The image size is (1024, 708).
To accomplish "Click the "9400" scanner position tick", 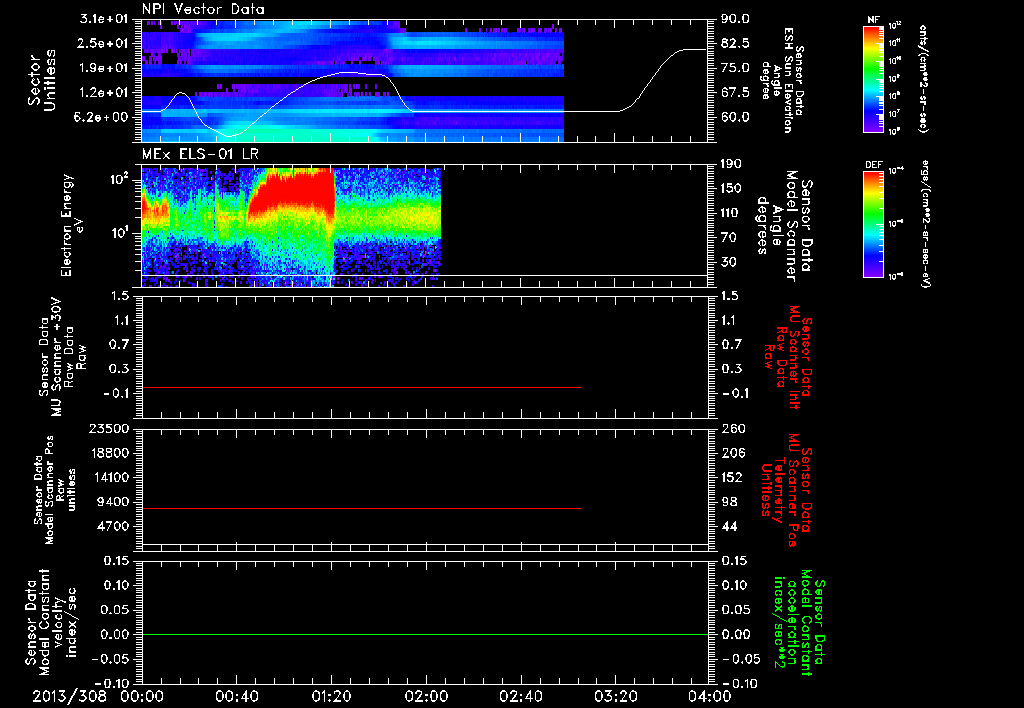I will click(x=114, y=502).
